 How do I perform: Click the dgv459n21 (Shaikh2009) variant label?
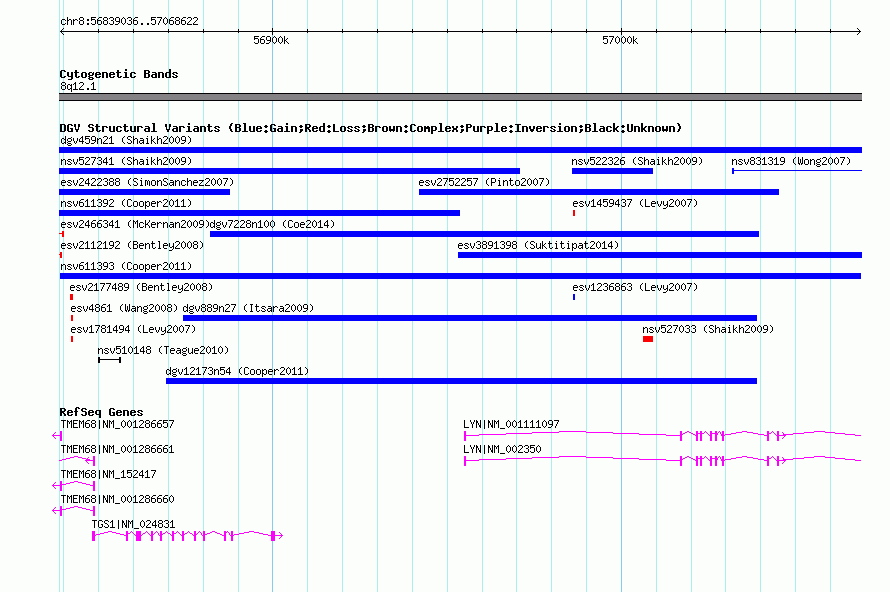tap(126, 140)
